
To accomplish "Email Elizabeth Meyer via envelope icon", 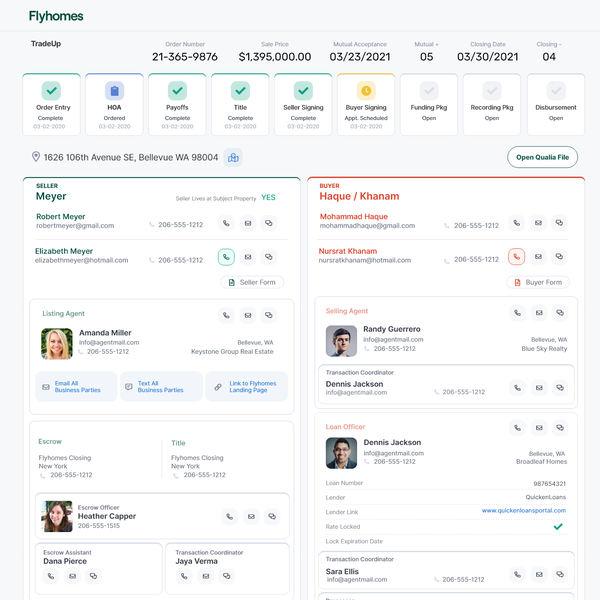I will 248,257.
